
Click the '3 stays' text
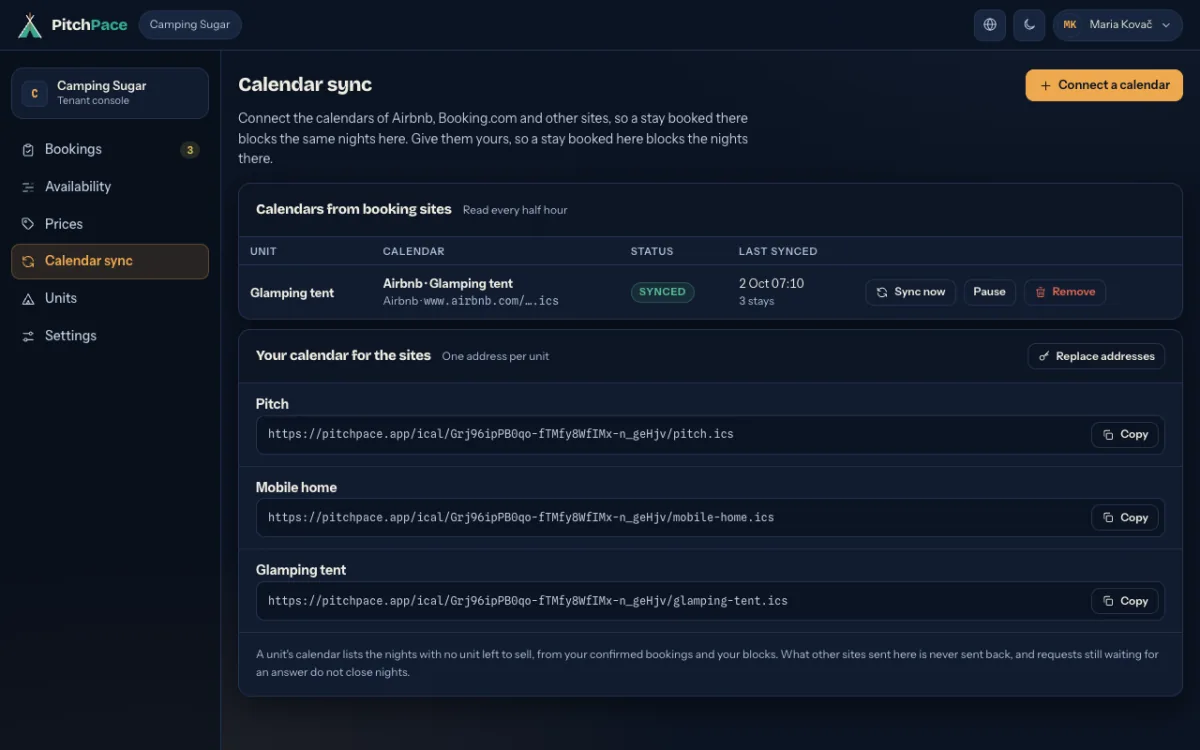[756, 301]
